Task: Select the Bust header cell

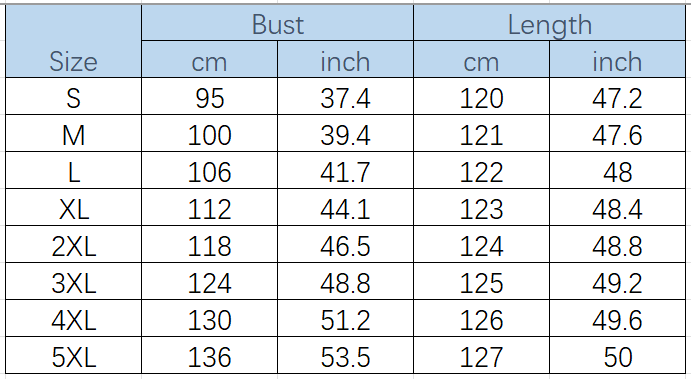Action: pyautogui.click(x=277, y=23)
